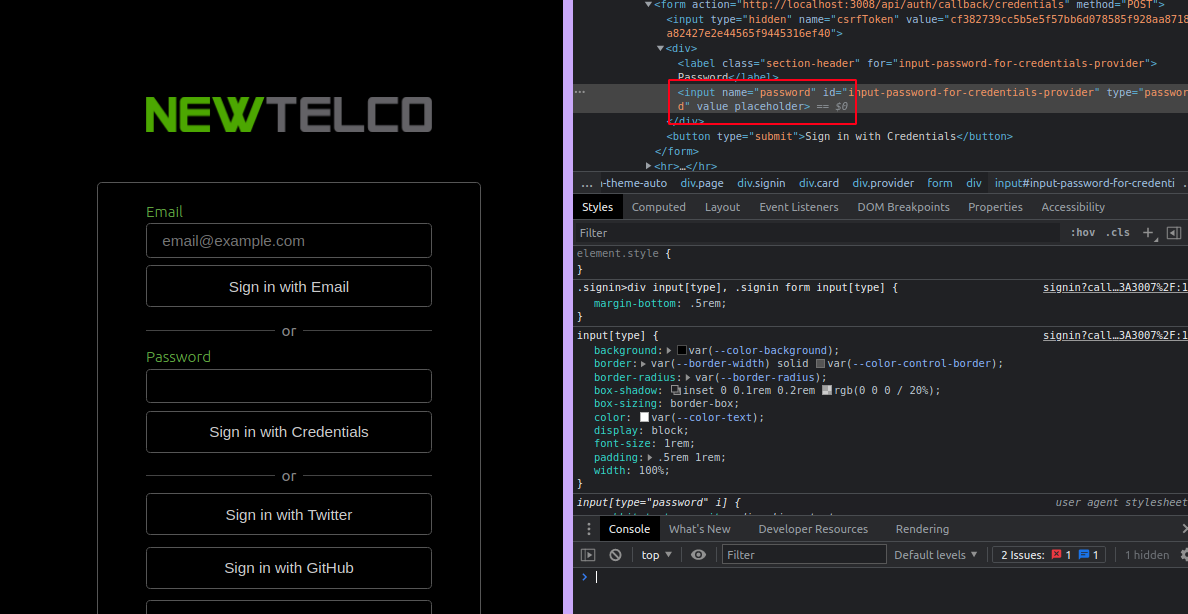Toggle the .cls element classes panel
Screen dimensions: 1188x614
1118,233
